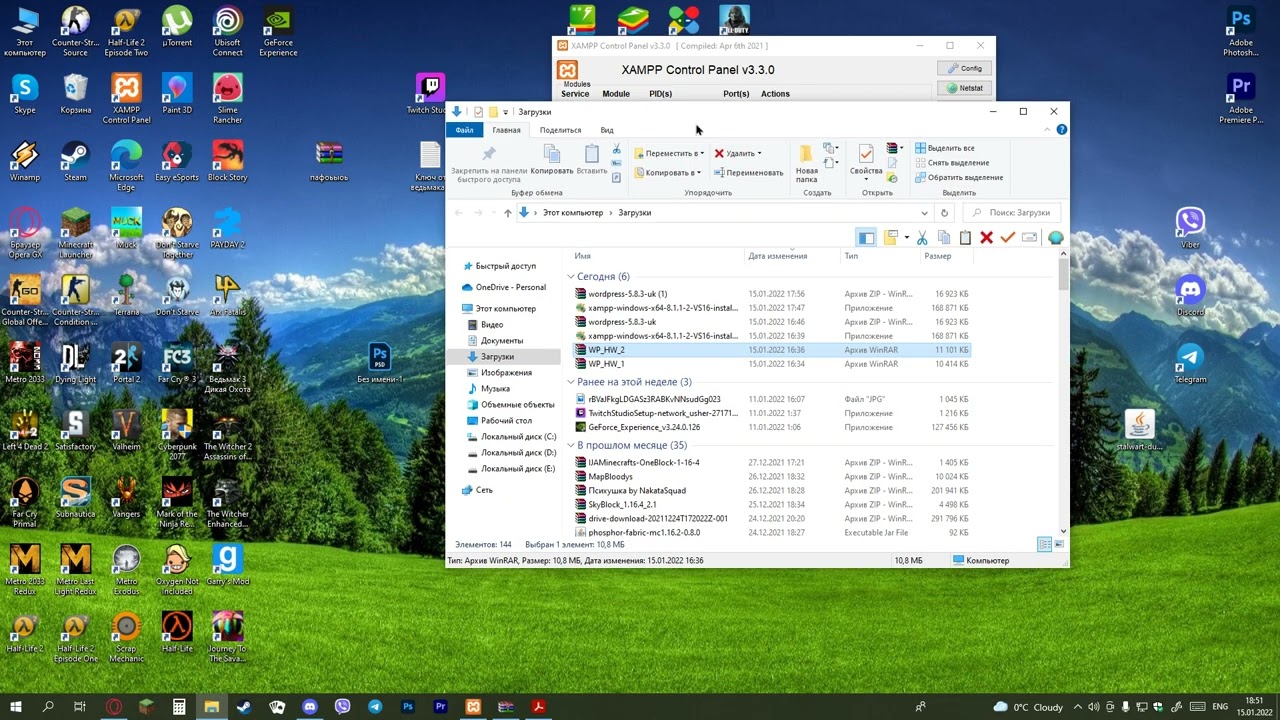Switch to the Вид ribbon tab
This screenshot has height=720, width=1280.
(x=607, y=130)
